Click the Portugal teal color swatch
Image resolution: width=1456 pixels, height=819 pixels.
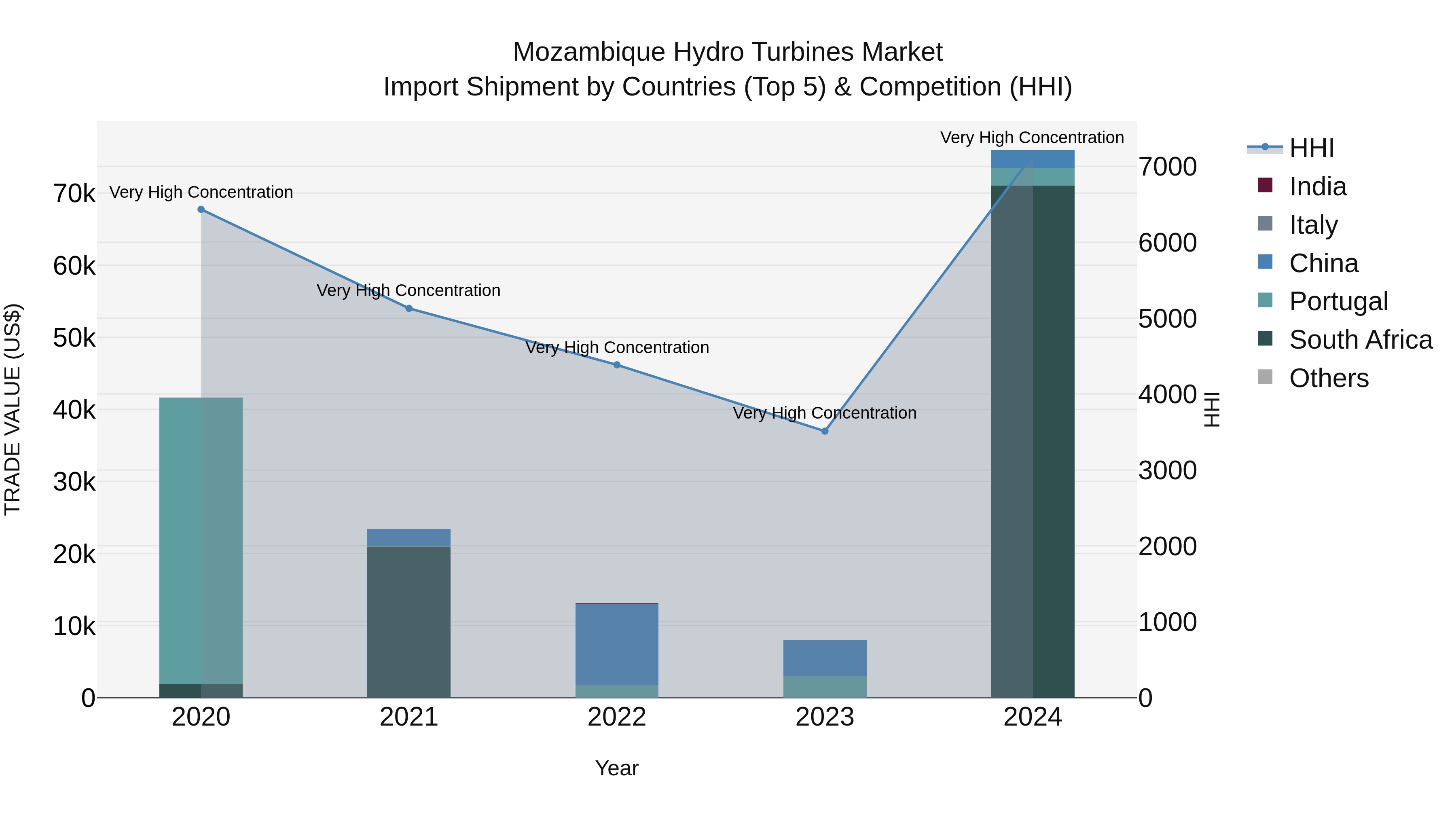pos(1265,301)
